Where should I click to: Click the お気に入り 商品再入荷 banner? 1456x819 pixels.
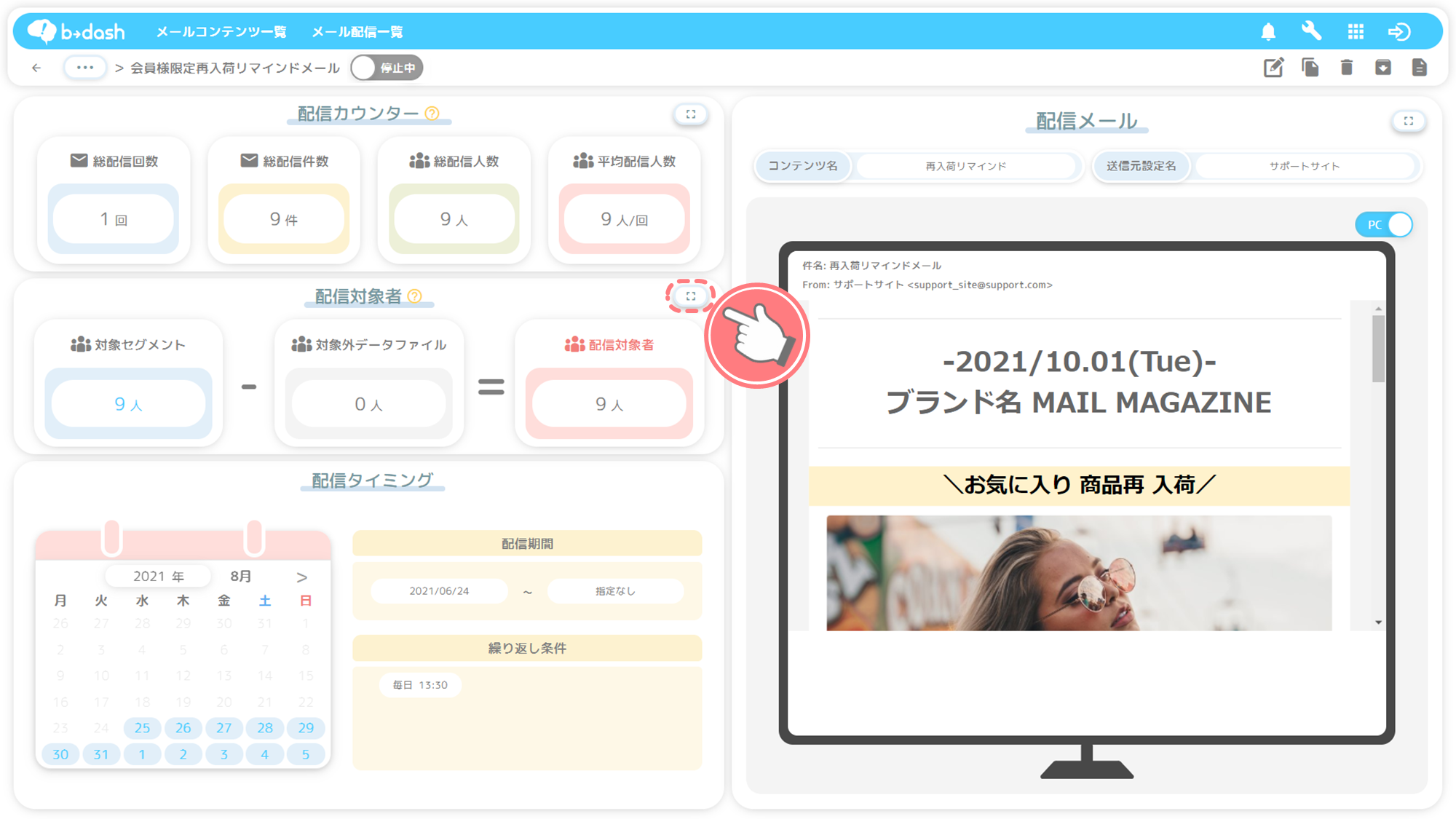click(x=1080, y=486)
